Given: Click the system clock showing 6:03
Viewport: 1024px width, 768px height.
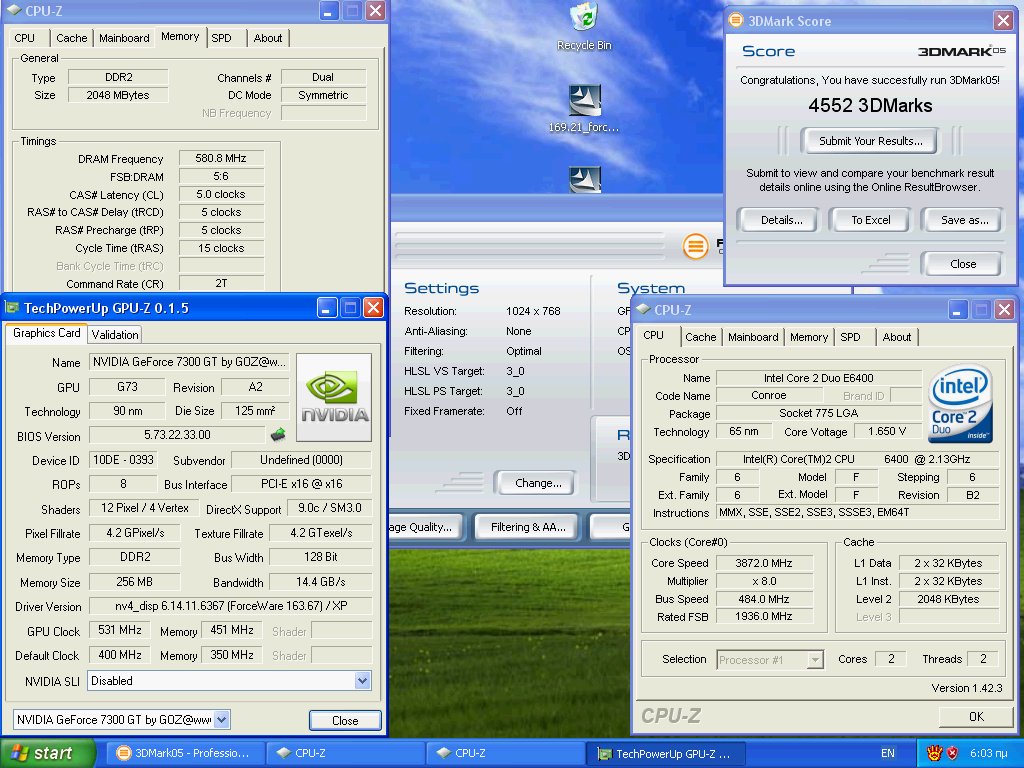Looking at the screenshot, I should (x=989, y=753).
